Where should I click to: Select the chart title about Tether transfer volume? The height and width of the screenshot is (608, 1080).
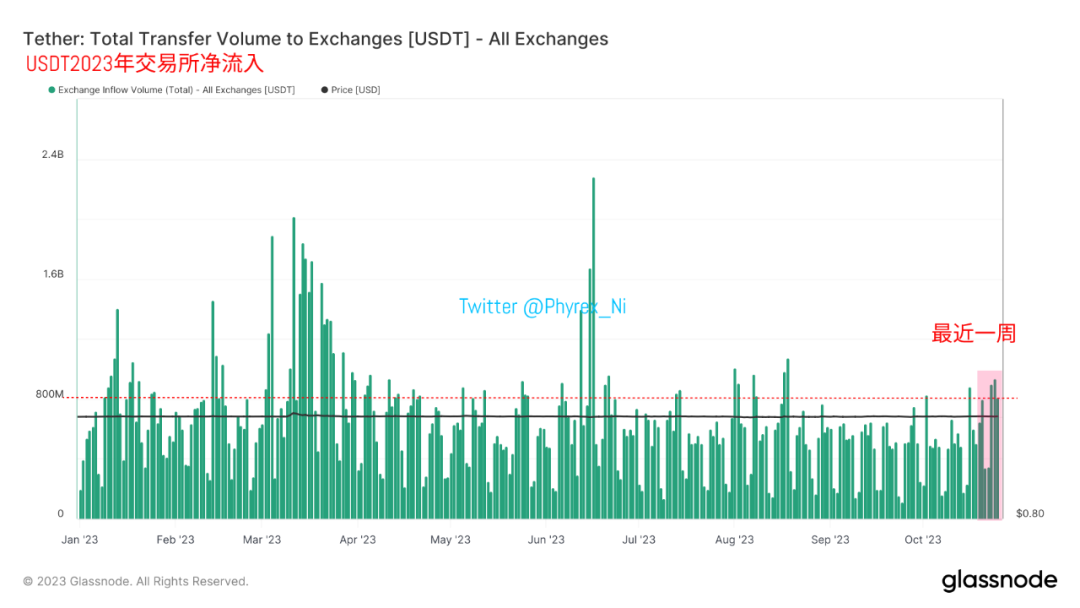click(x=315, y=39)
